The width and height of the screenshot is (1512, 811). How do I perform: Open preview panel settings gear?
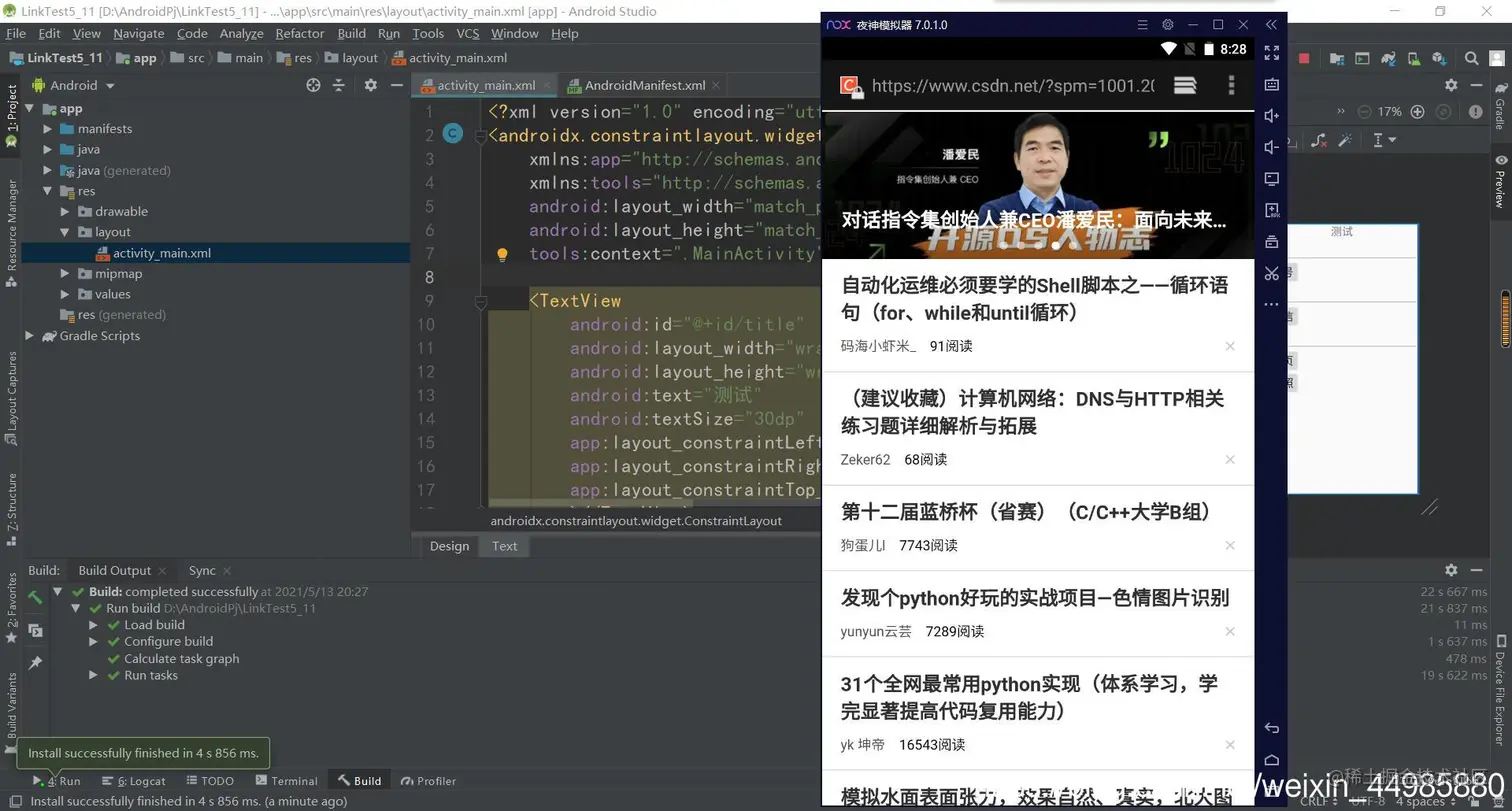point(1451,87)
